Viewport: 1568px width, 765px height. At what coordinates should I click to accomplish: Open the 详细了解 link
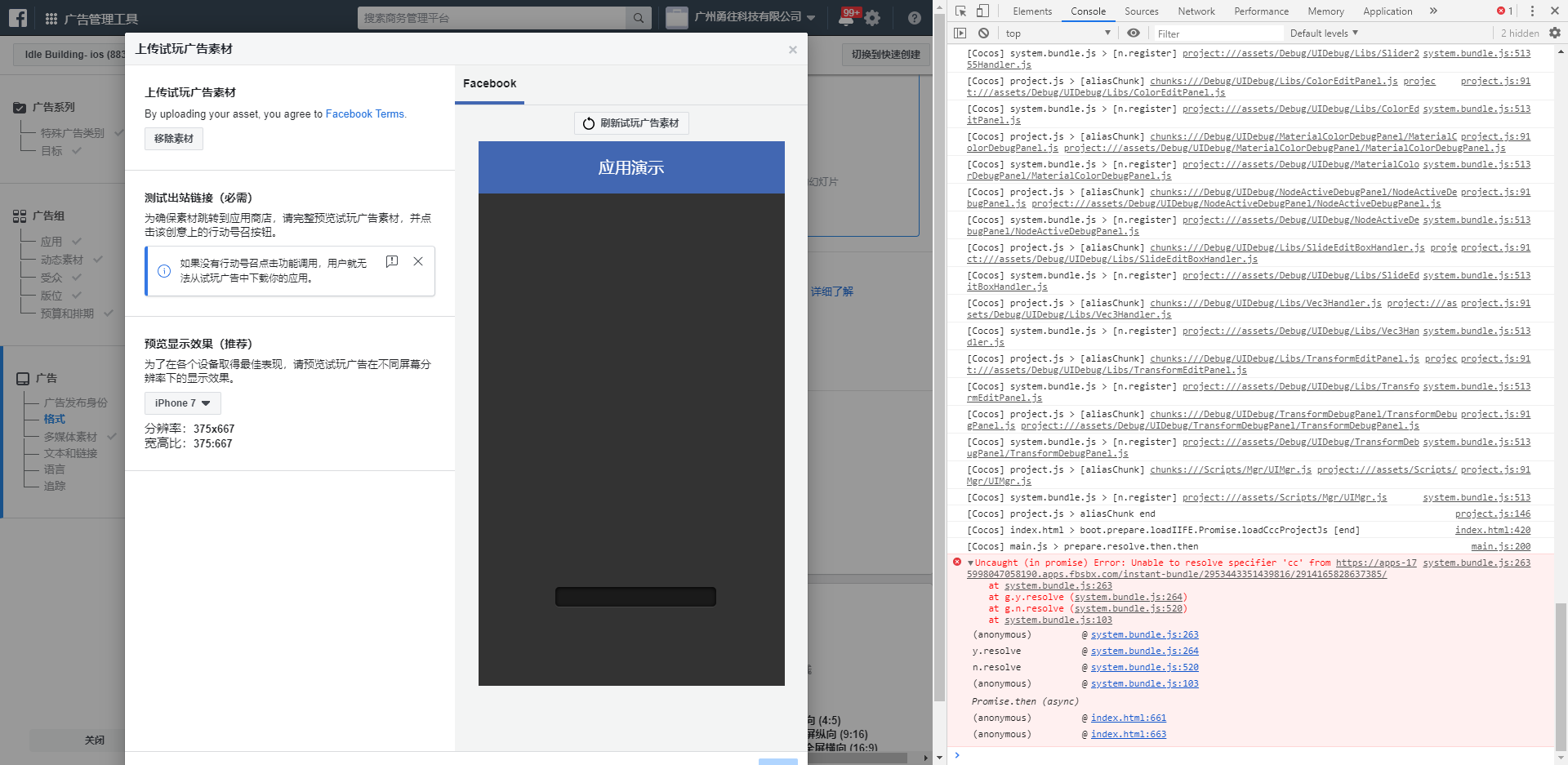click(832, 291)
